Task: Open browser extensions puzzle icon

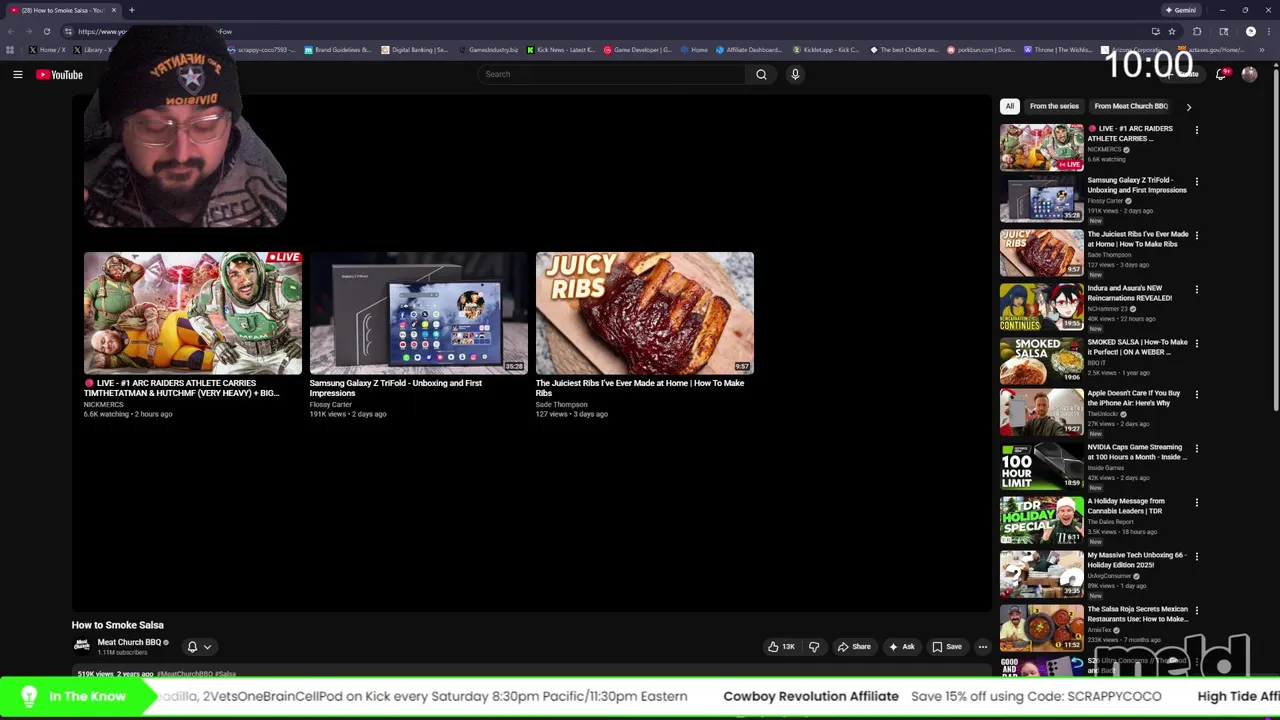Action: [x=1197, y=31]
